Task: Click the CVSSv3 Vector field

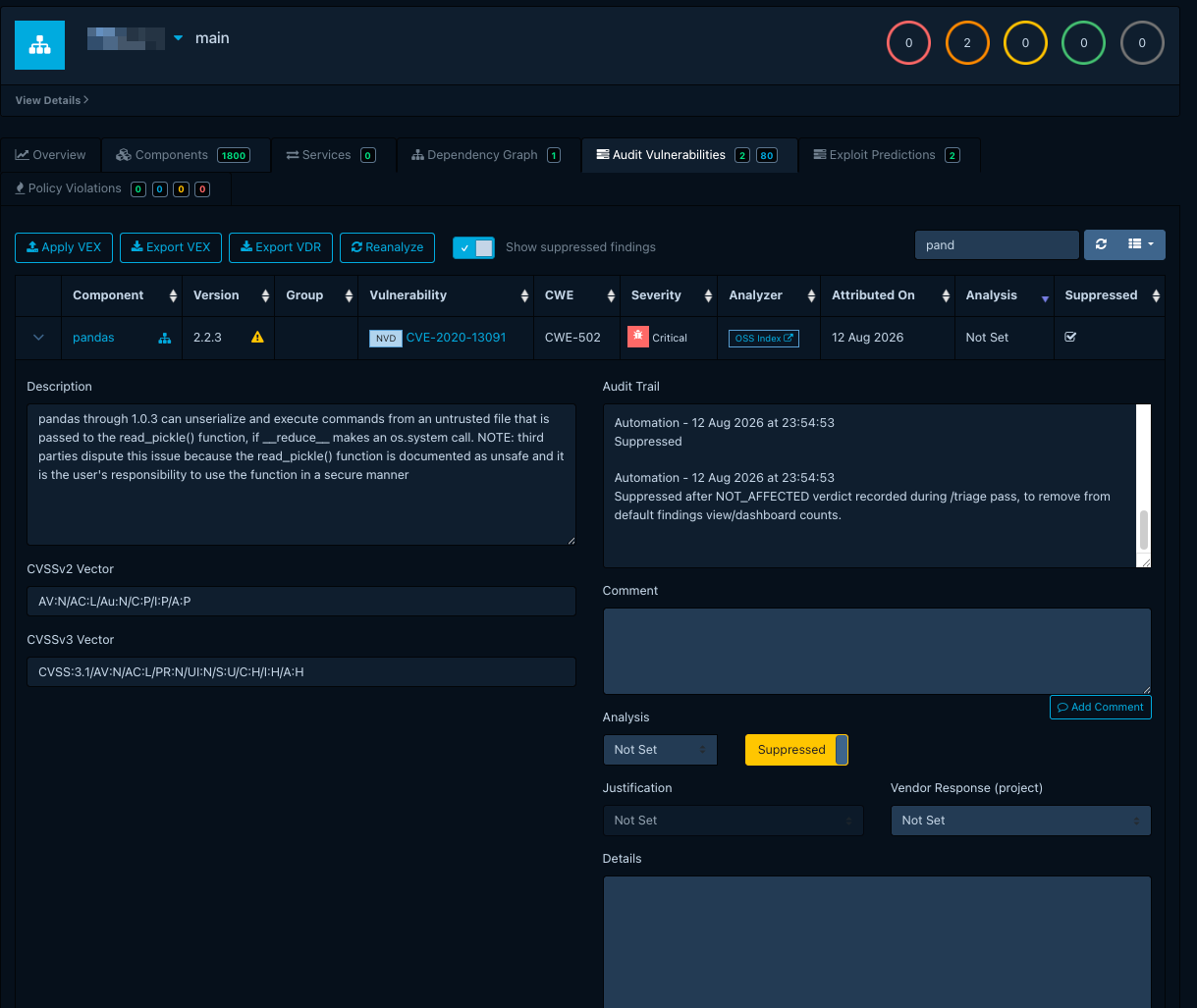Action: 301,672
